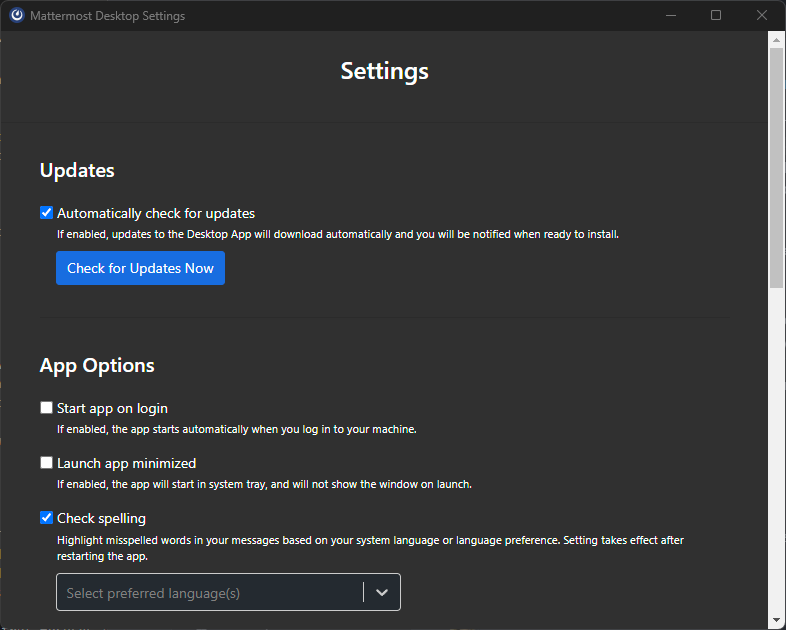Close the Mattermost Desktop Settings window

[x=762, y=16]
